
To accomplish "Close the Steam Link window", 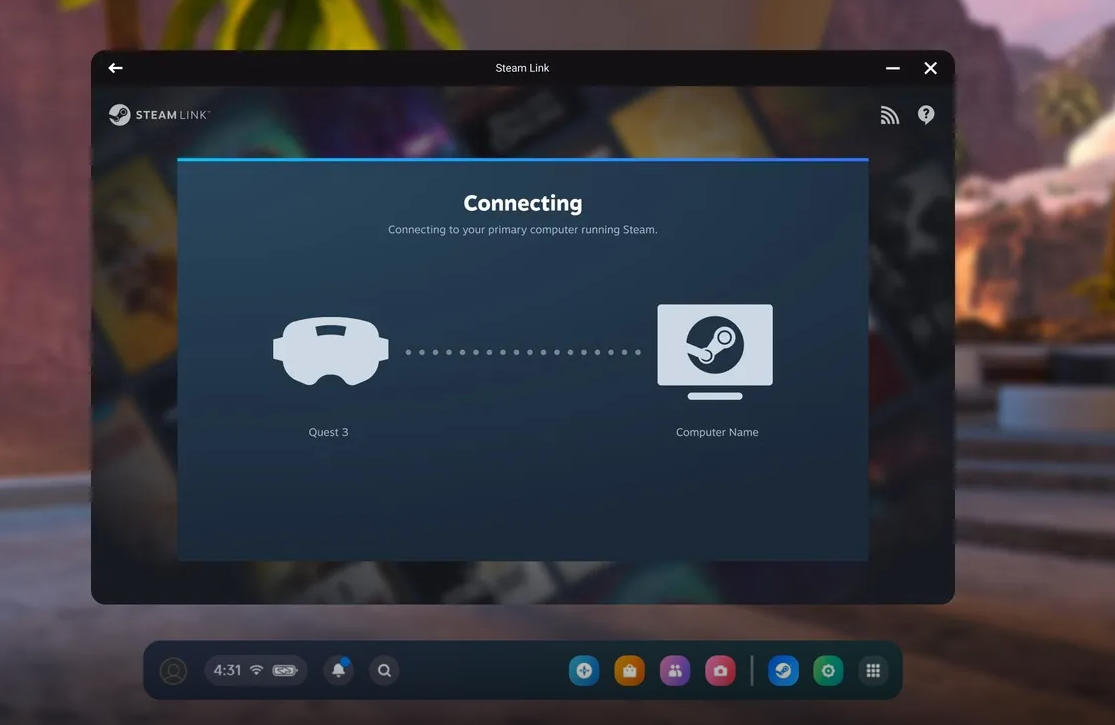I will [x=930, y=68].
